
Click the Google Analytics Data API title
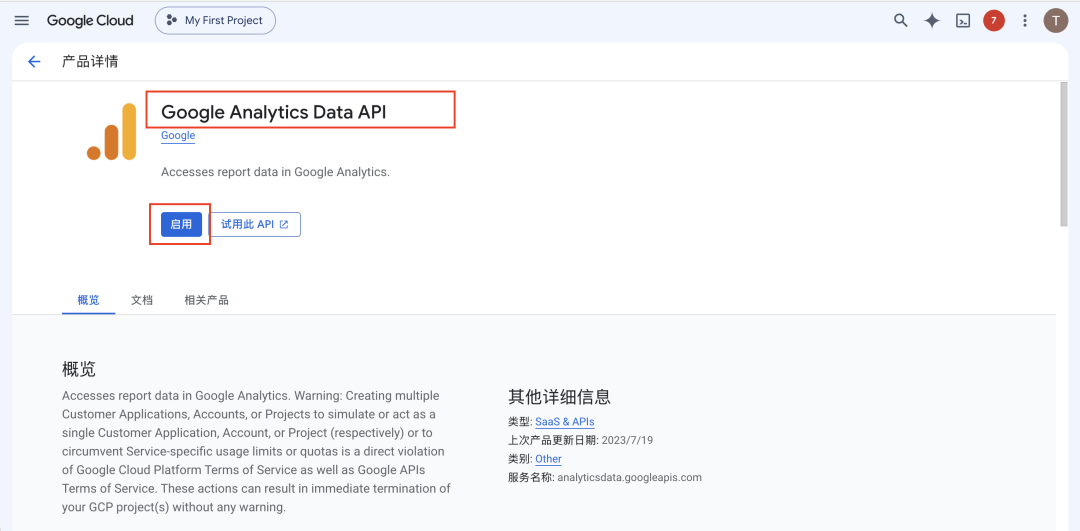(x=273, y=112)
